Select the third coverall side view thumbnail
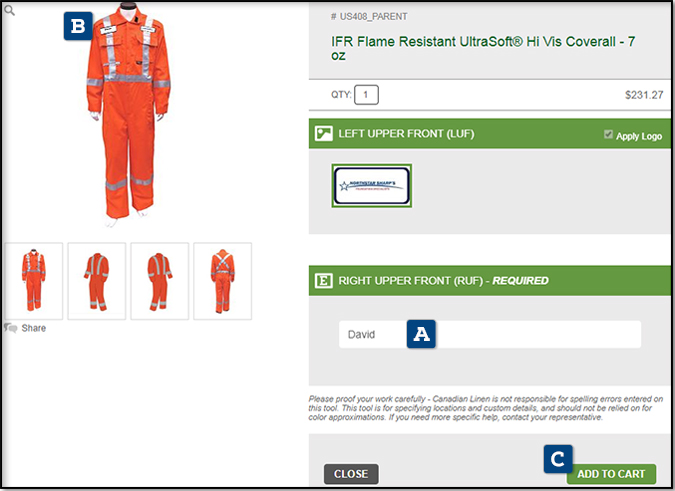This screenshot has height=491, width=675. tap(159, 280)
